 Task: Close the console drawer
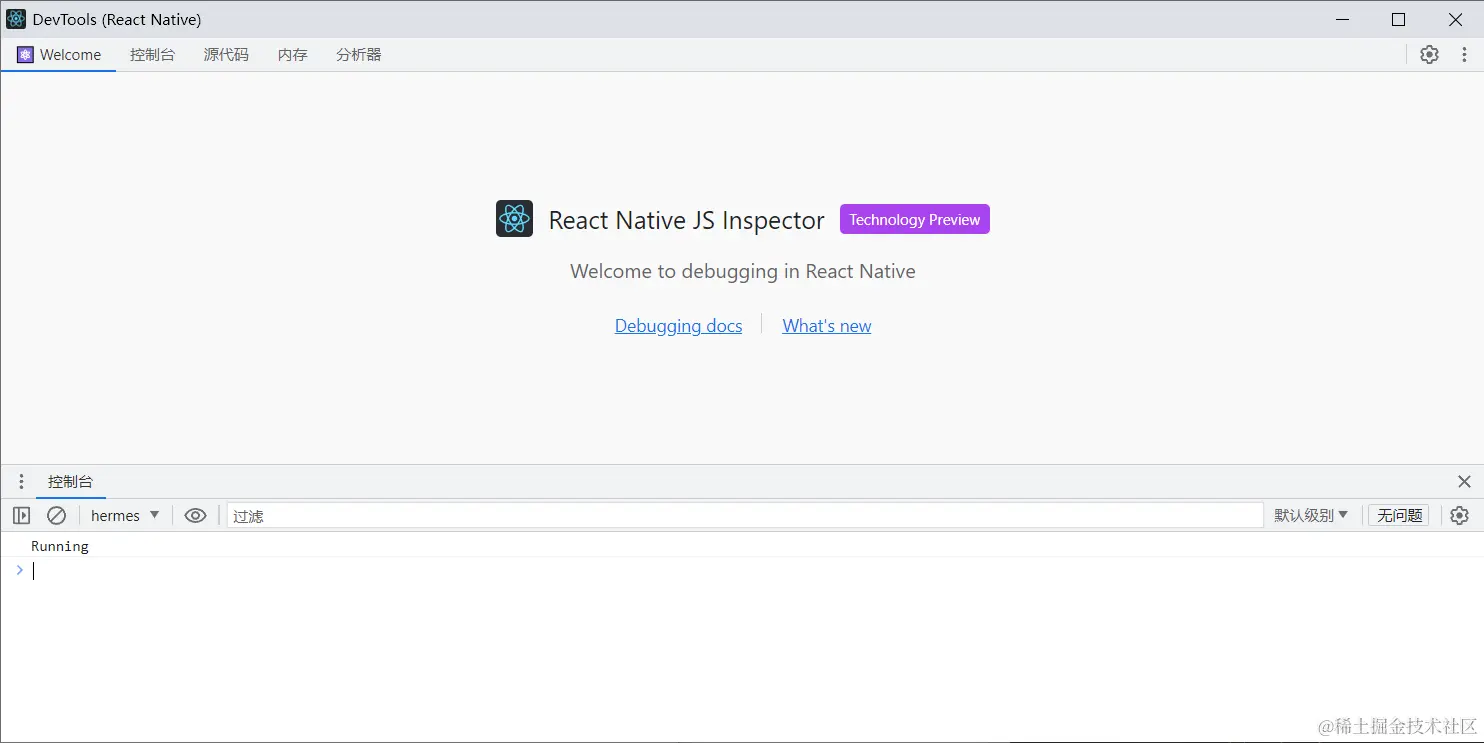(x=1464, y=482)
